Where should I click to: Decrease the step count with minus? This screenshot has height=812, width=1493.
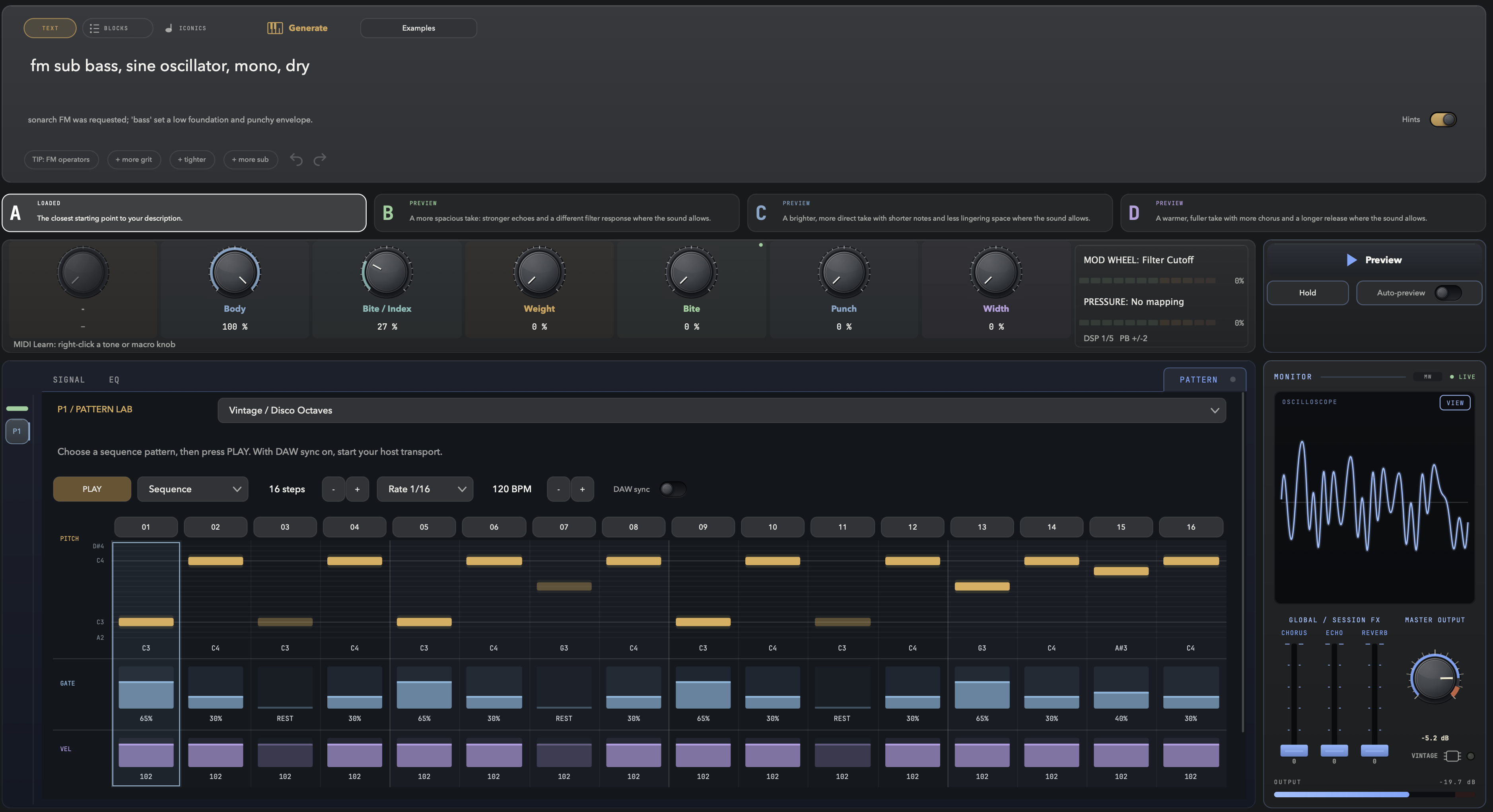pos(333,489)
